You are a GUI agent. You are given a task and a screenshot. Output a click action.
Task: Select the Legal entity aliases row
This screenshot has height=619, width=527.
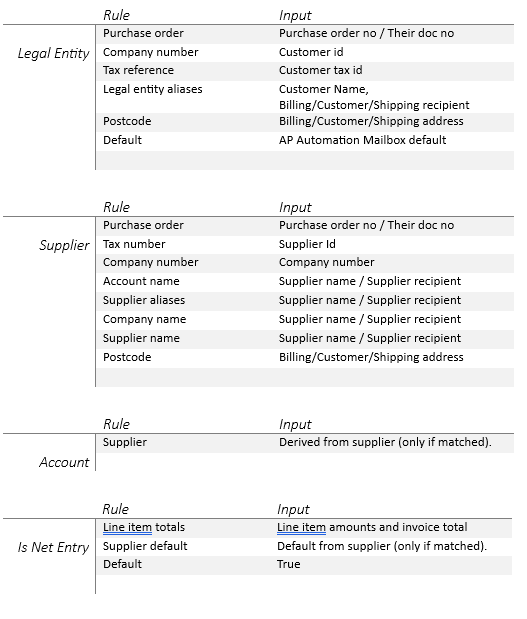pos(305,97)
